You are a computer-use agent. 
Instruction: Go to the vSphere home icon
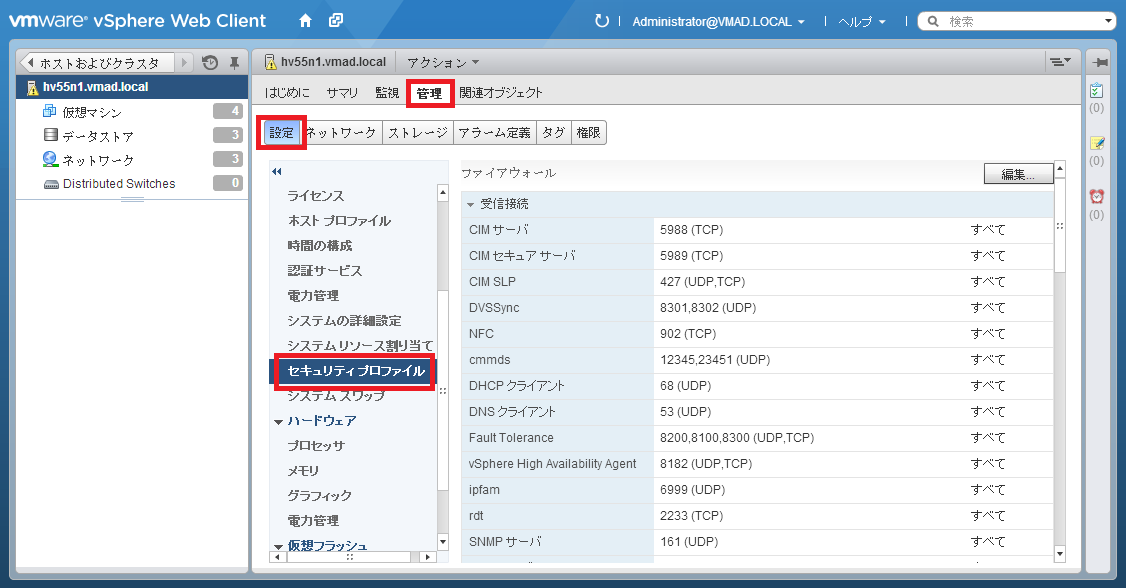[x=305, y=21]
